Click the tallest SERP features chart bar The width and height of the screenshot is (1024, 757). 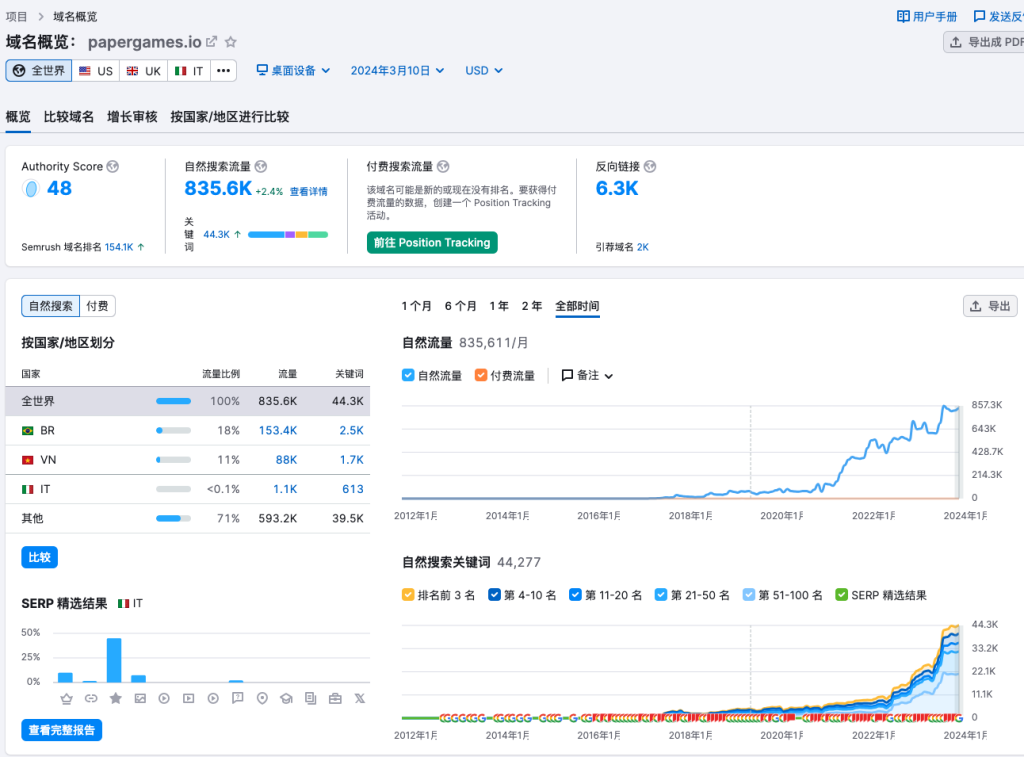pyautogui.click(x=114, y=660)
